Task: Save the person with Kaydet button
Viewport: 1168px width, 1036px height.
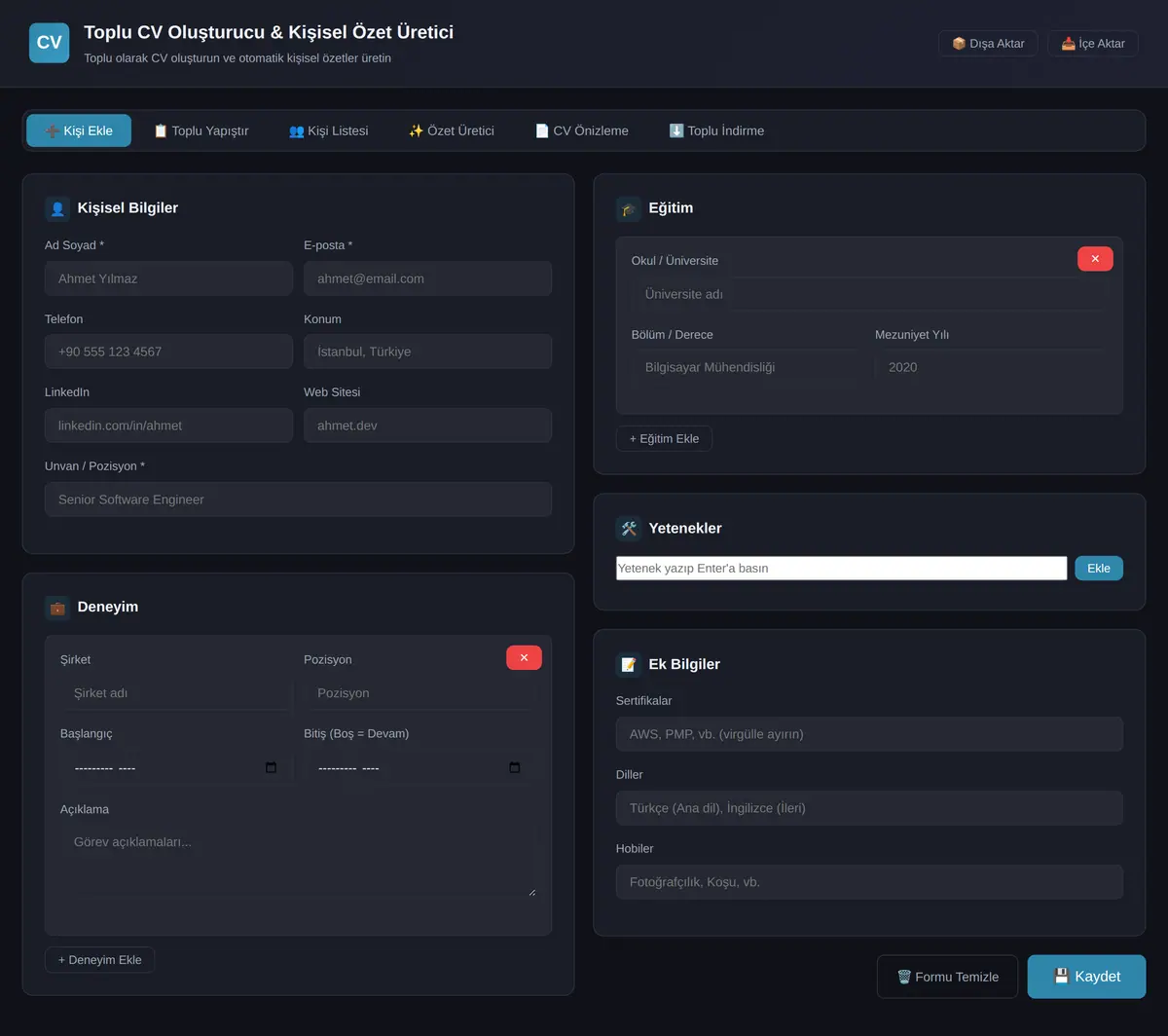Action: 1086,977
